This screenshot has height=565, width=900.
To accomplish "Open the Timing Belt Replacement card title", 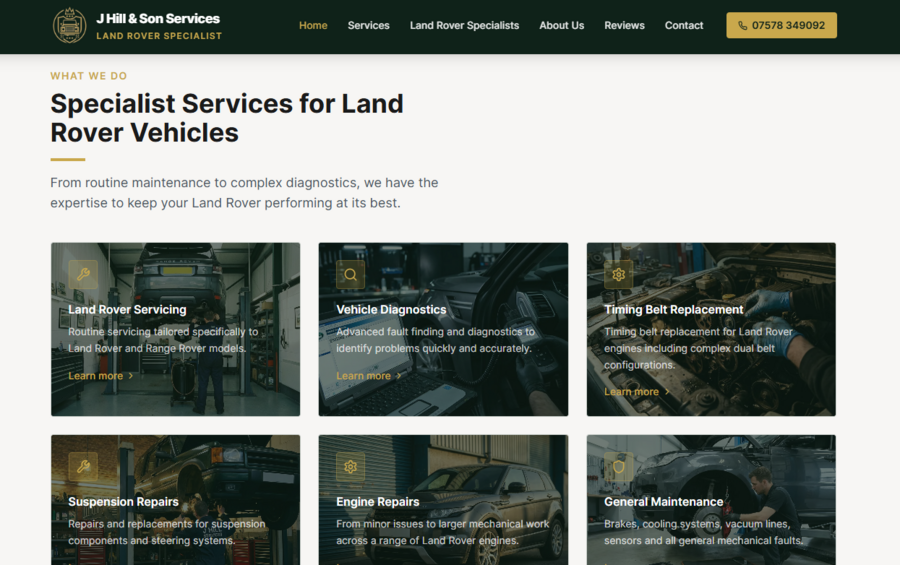I will 673,309.
